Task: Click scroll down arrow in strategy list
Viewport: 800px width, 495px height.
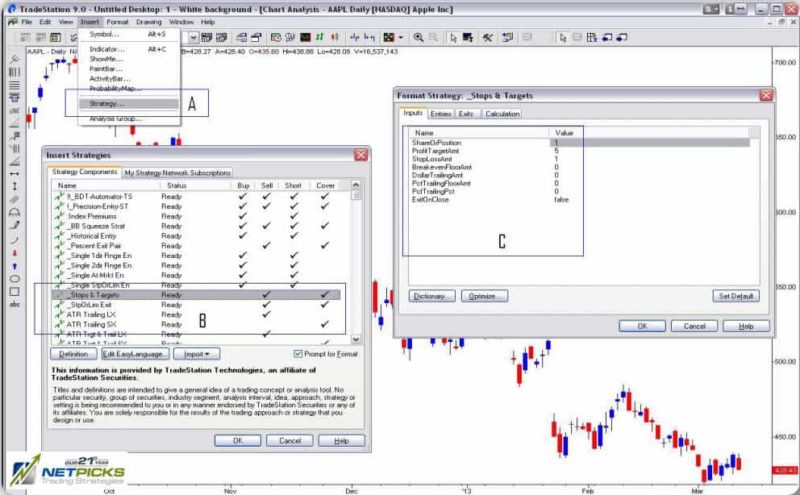Action: coord(356,339)
